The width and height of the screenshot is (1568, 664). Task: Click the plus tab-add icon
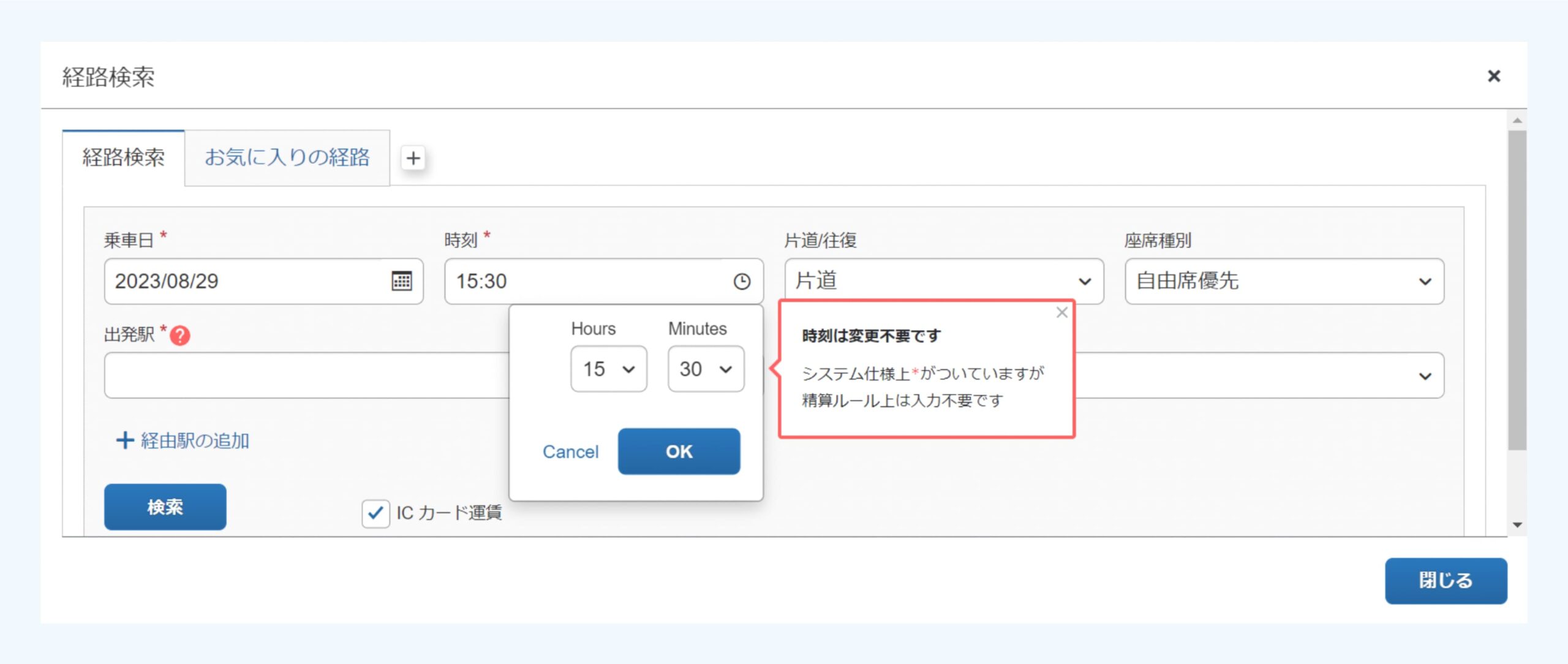pyautogui.click(x=413, y=158)
